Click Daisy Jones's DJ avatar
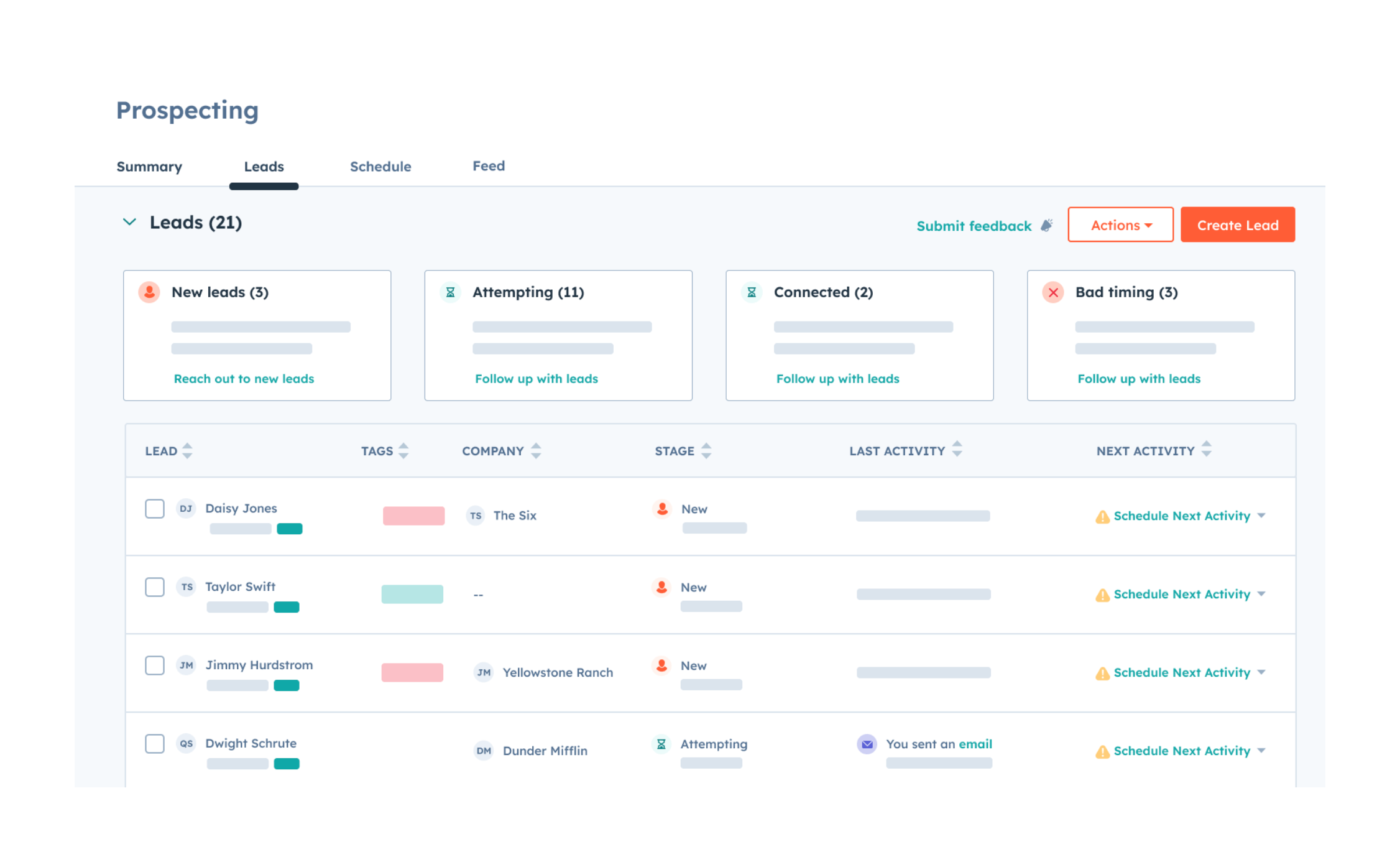This screenshot has height=862, width=1400. pos(186,509)
